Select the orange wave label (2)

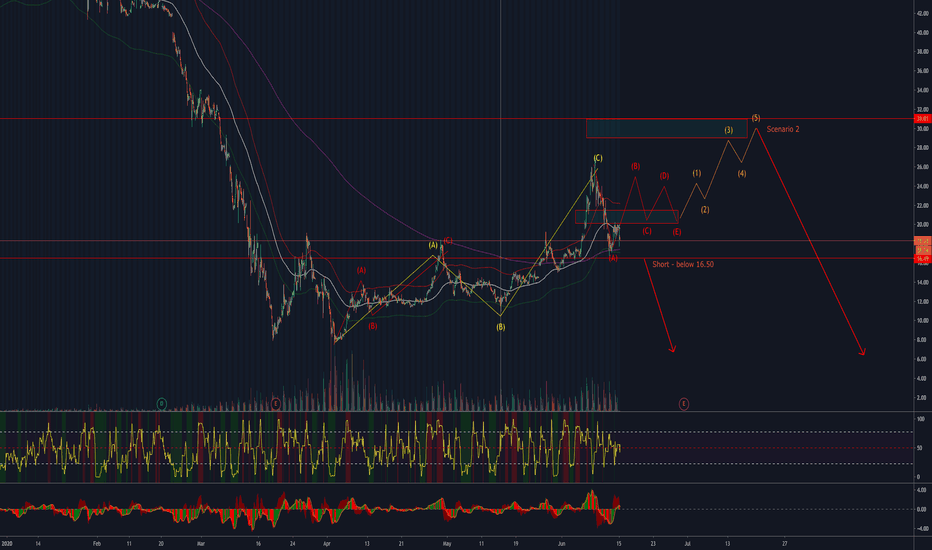pyautogui.click(x=704, y=210)
